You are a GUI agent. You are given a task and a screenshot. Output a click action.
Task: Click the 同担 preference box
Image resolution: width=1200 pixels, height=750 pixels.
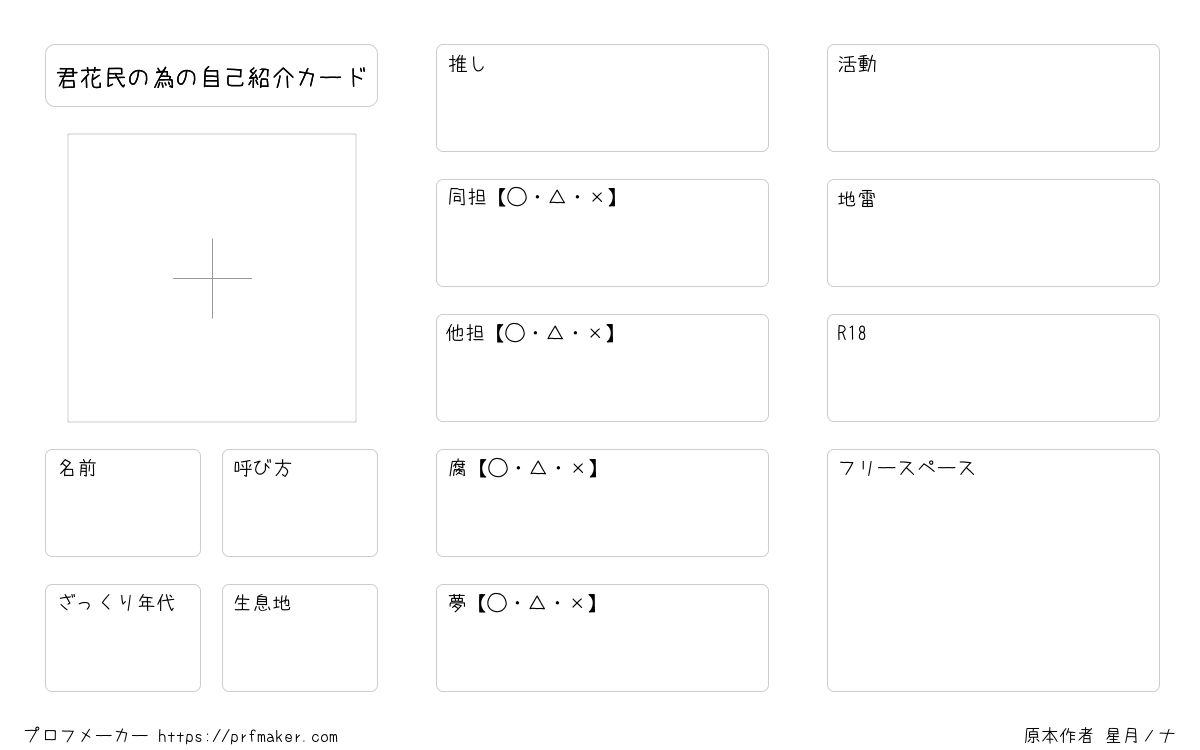602,233
